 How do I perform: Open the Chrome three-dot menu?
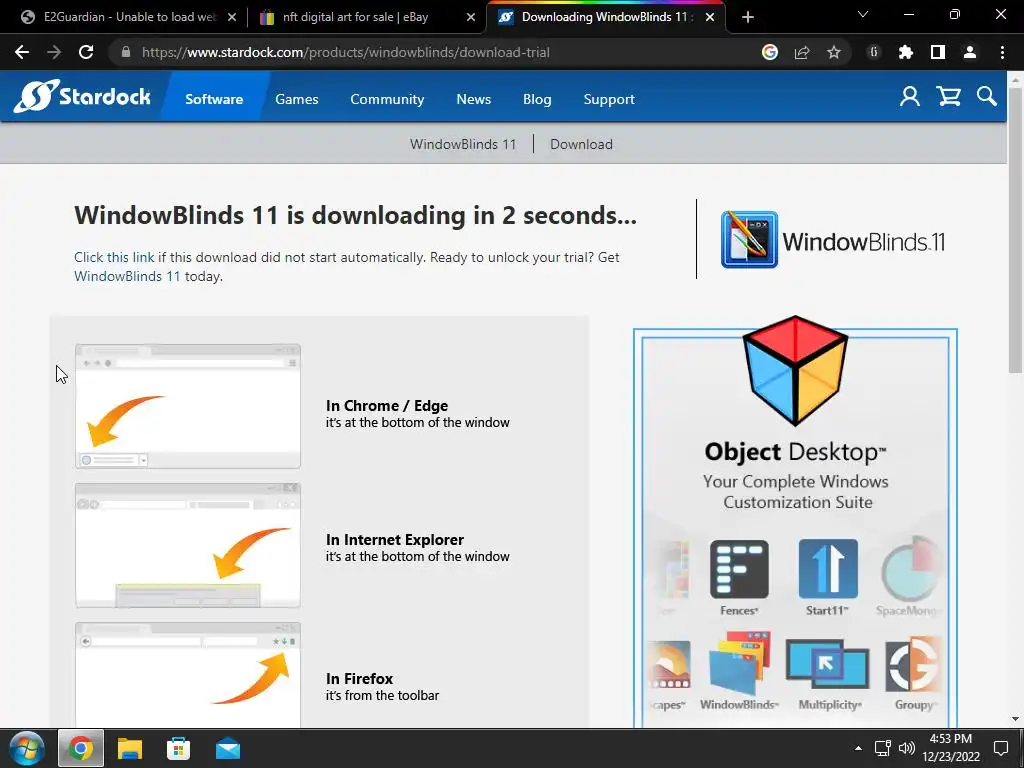[x=1002, y=52]
